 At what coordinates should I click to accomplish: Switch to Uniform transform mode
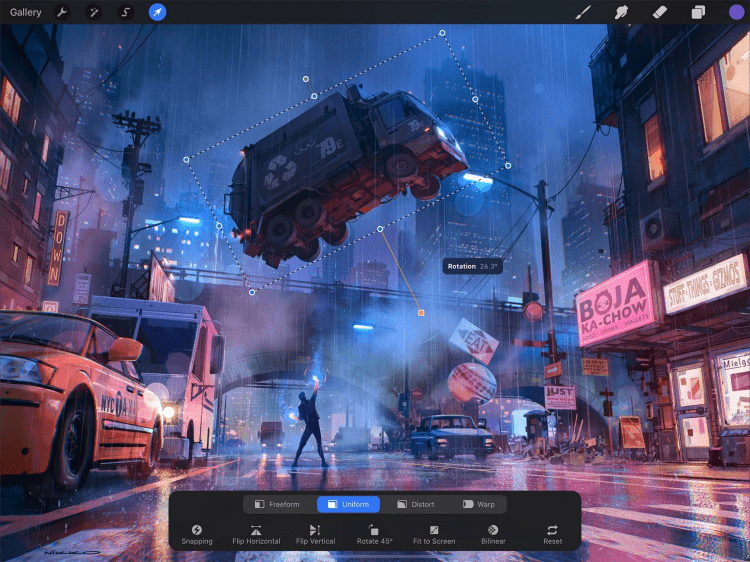click(348, 504)
